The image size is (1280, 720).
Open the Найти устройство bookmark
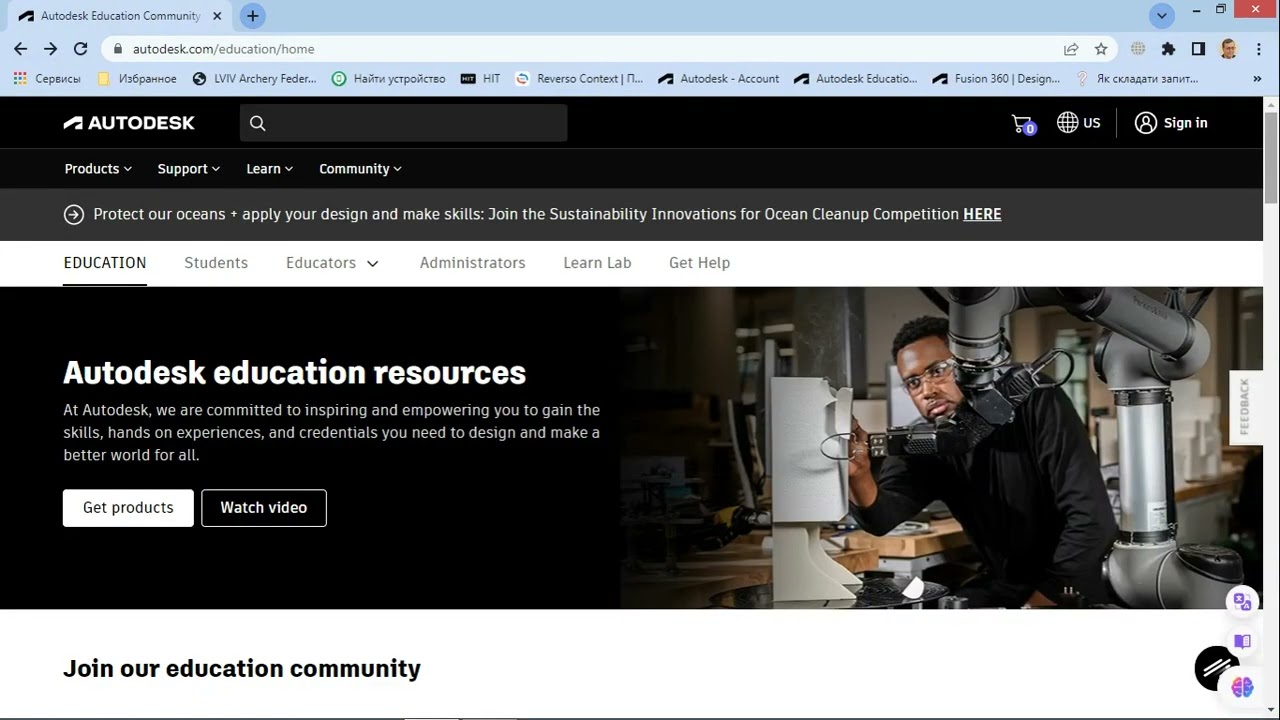[388, 78]
